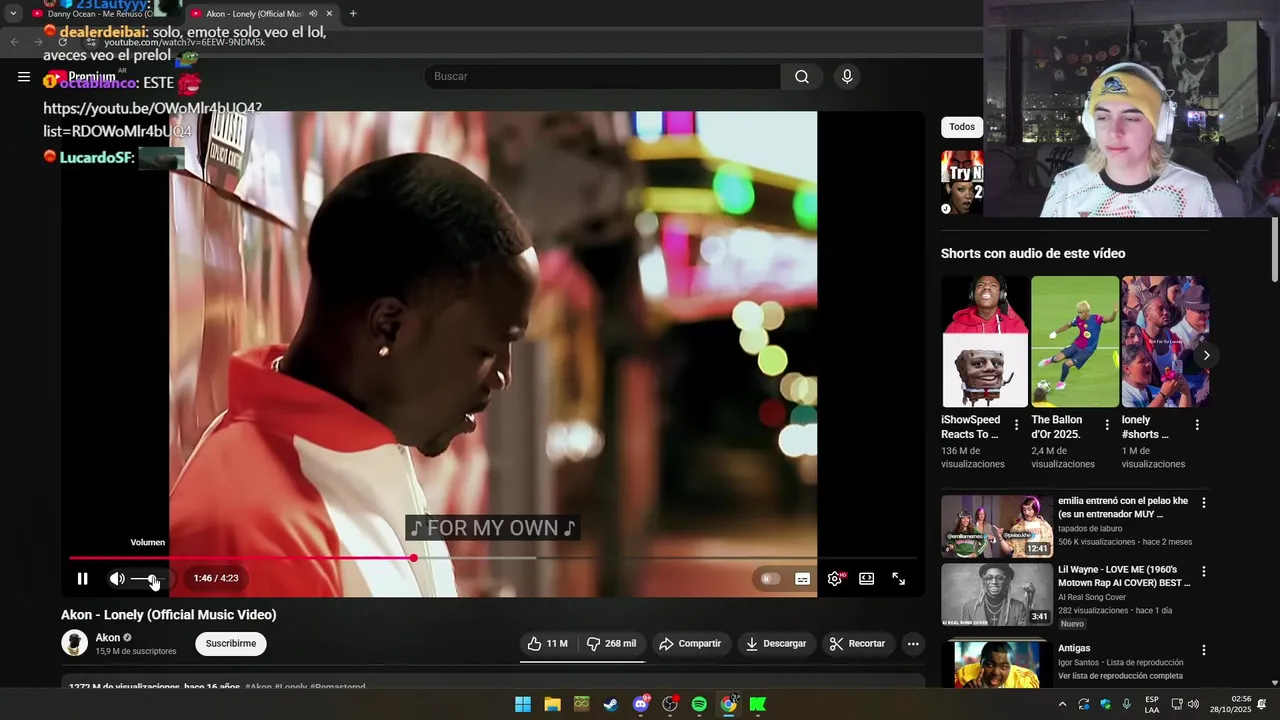Open Discord from the taskbar

tap(640, 704)
